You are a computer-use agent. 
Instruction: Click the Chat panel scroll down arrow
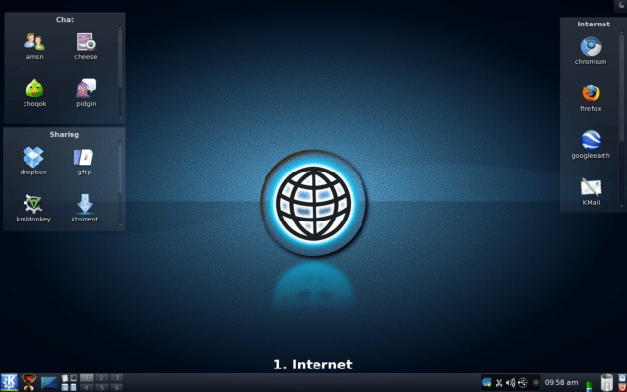coord(120,119)
